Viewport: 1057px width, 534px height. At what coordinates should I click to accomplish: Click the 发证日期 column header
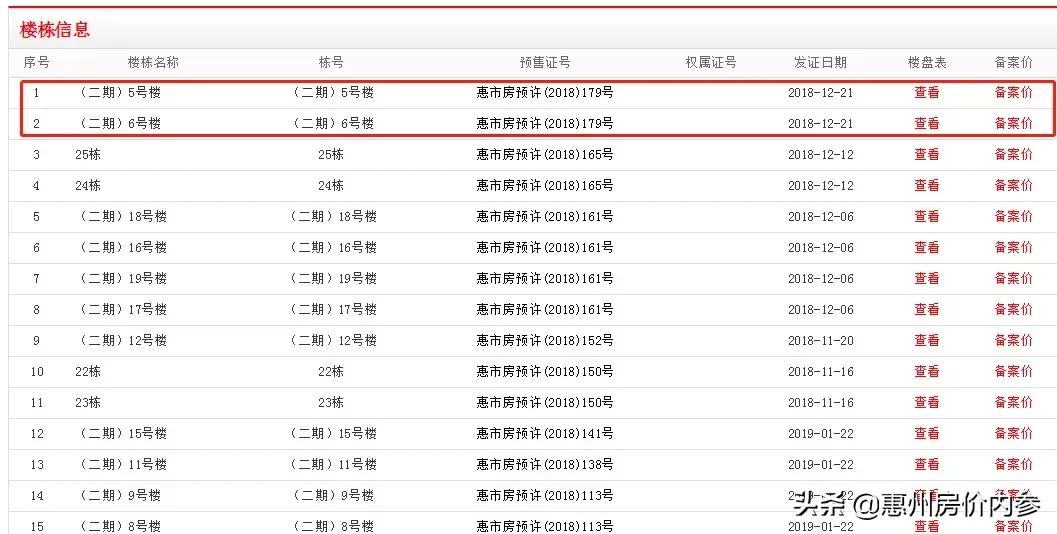820,62
